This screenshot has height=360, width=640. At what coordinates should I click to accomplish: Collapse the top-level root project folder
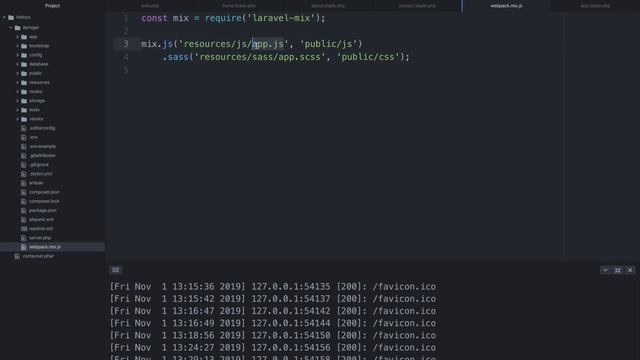4,18
